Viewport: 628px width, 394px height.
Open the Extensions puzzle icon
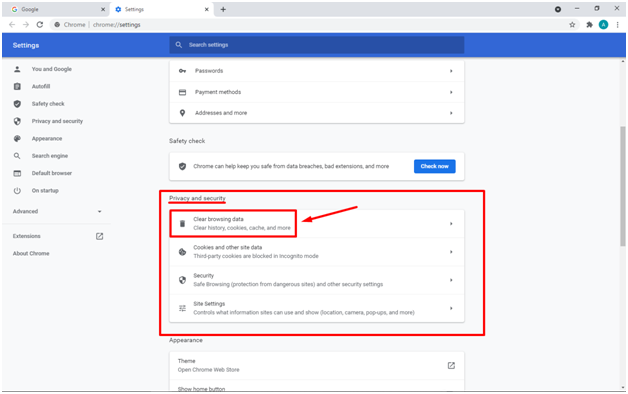click(589, 25)
